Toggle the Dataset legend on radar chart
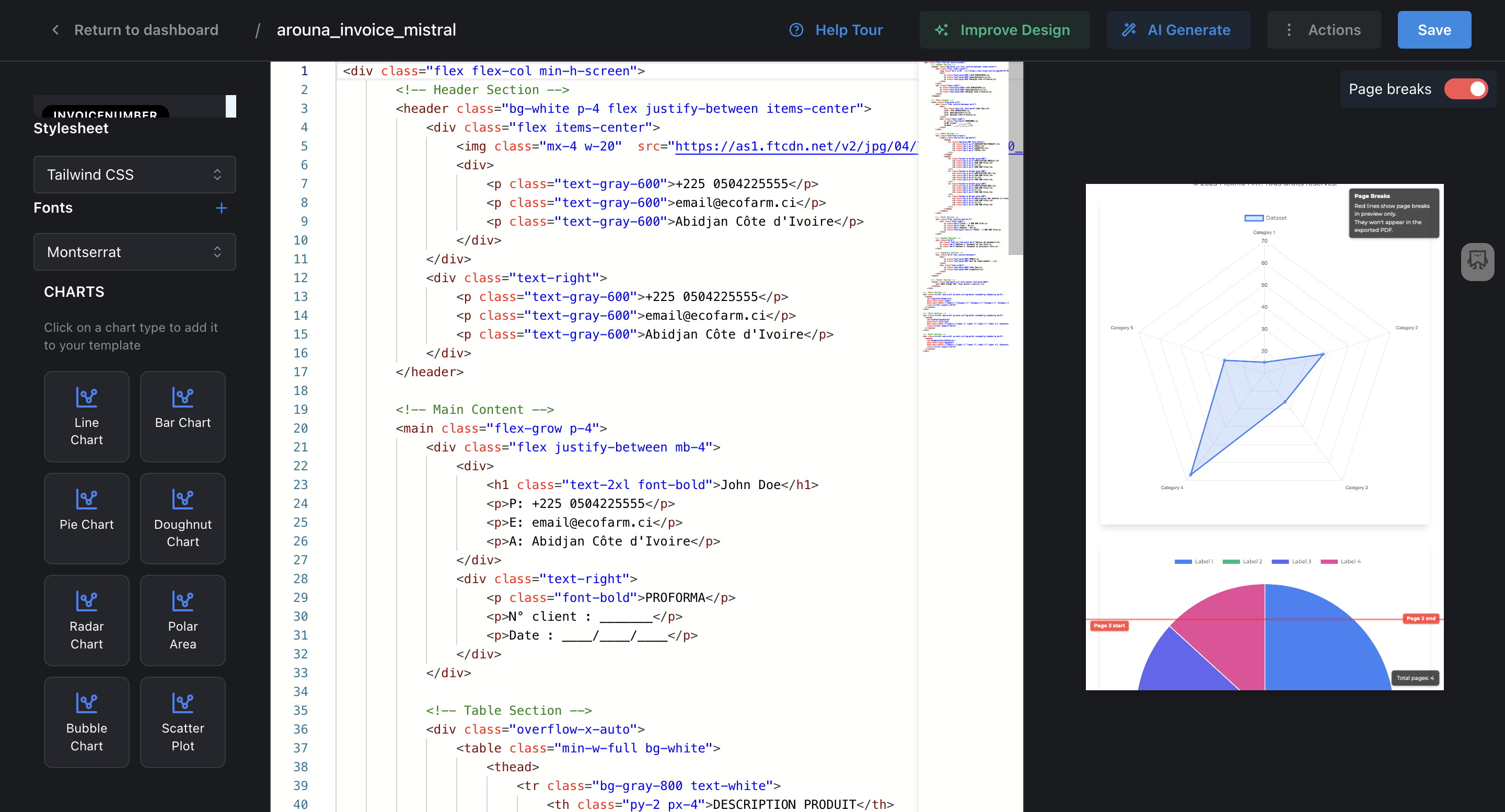1505x812 pixels. click(1266, 218)
